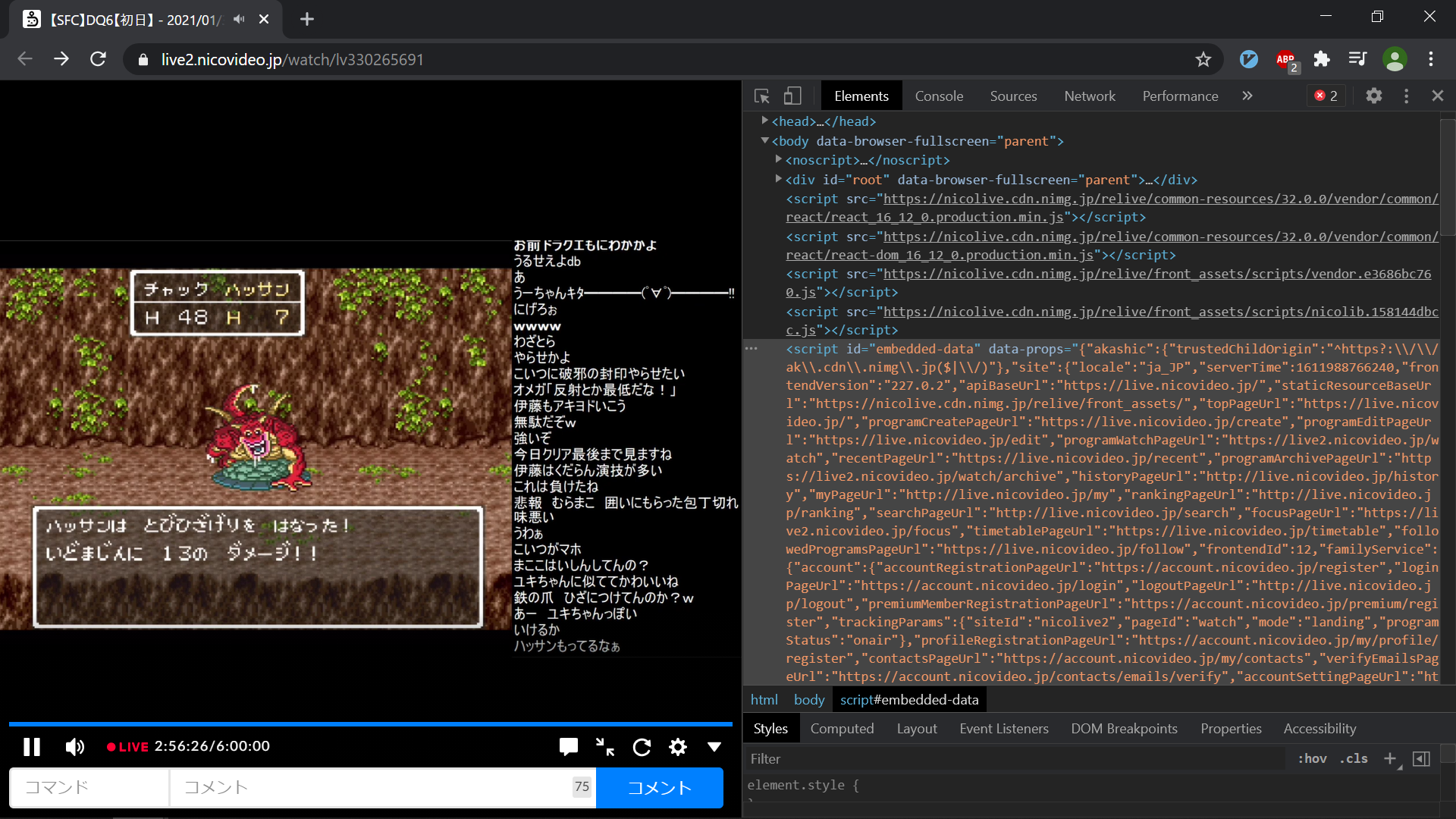Viewport: 1456px width, 819px height.
Task: Reload the player stream icon
Action: (x=642, y=747)
